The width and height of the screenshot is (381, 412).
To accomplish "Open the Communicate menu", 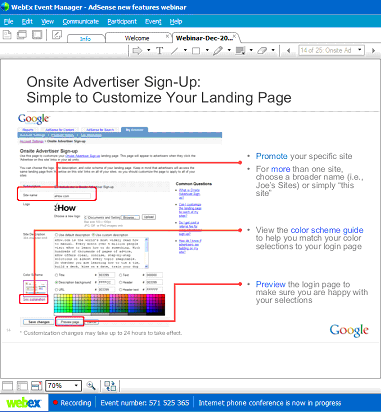I will point(81,22).
